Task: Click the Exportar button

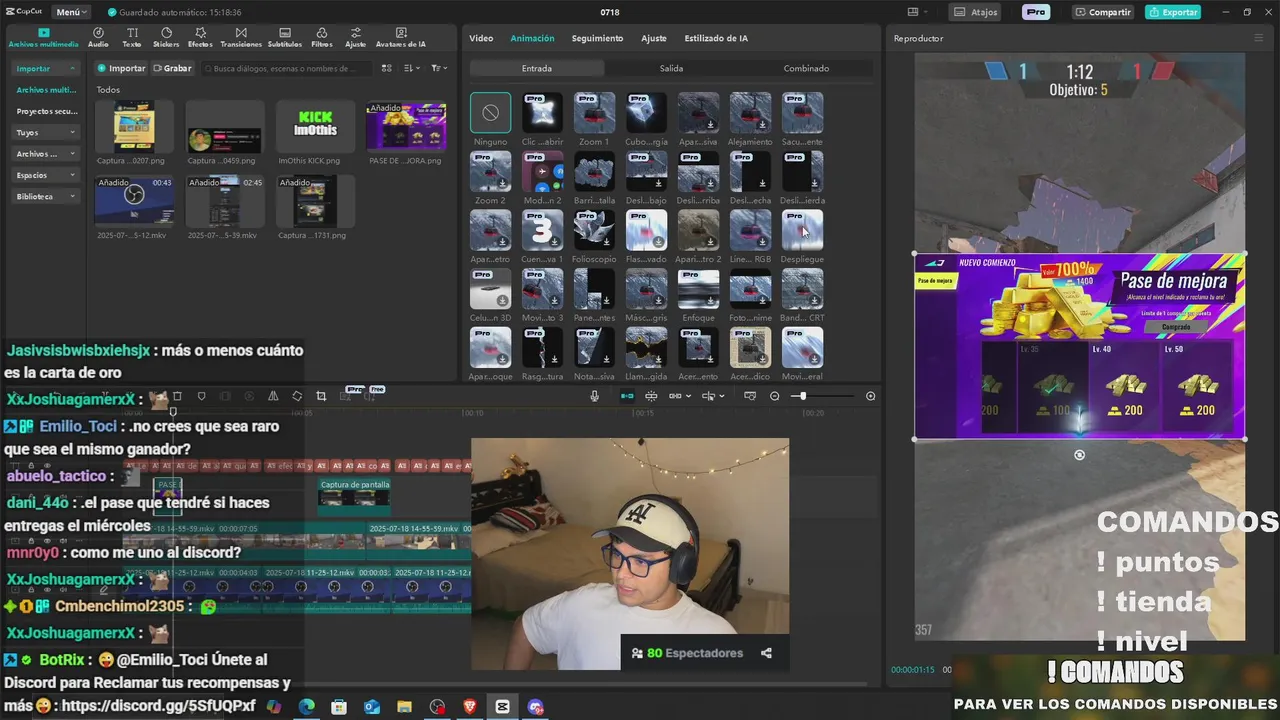Action: tap(1173, 12)
